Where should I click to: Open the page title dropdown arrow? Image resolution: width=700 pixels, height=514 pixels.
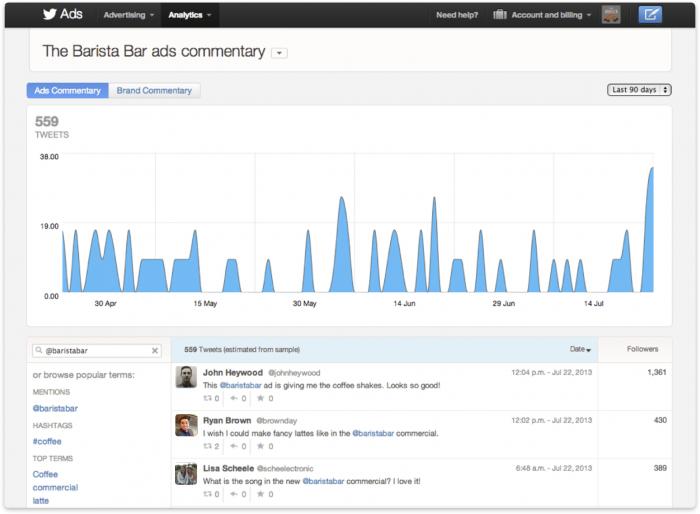point(279,53)
